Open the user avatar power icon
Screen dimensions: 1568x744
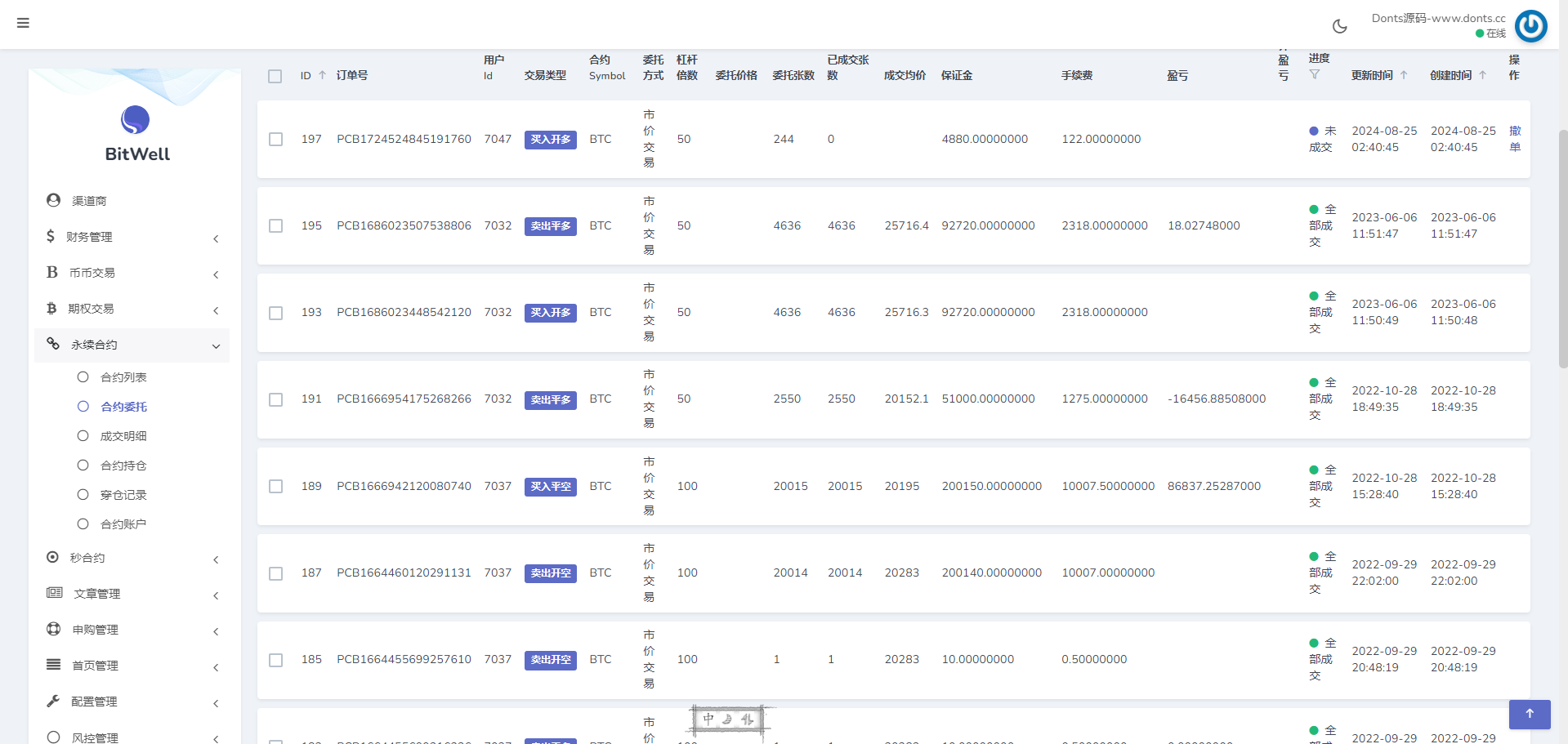click(1530, 25)
